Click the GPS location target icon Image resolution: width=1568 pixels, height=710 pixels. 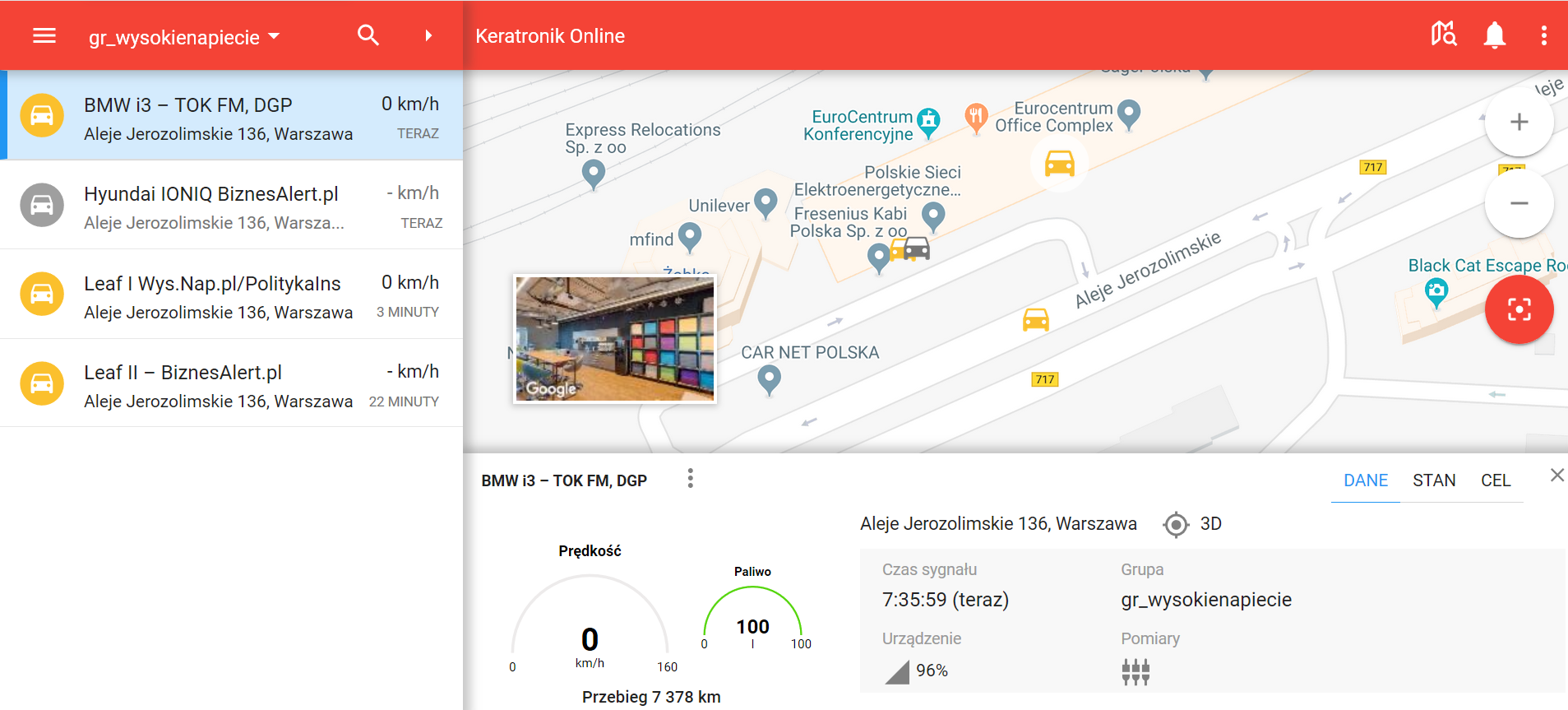pos(1177,524)
